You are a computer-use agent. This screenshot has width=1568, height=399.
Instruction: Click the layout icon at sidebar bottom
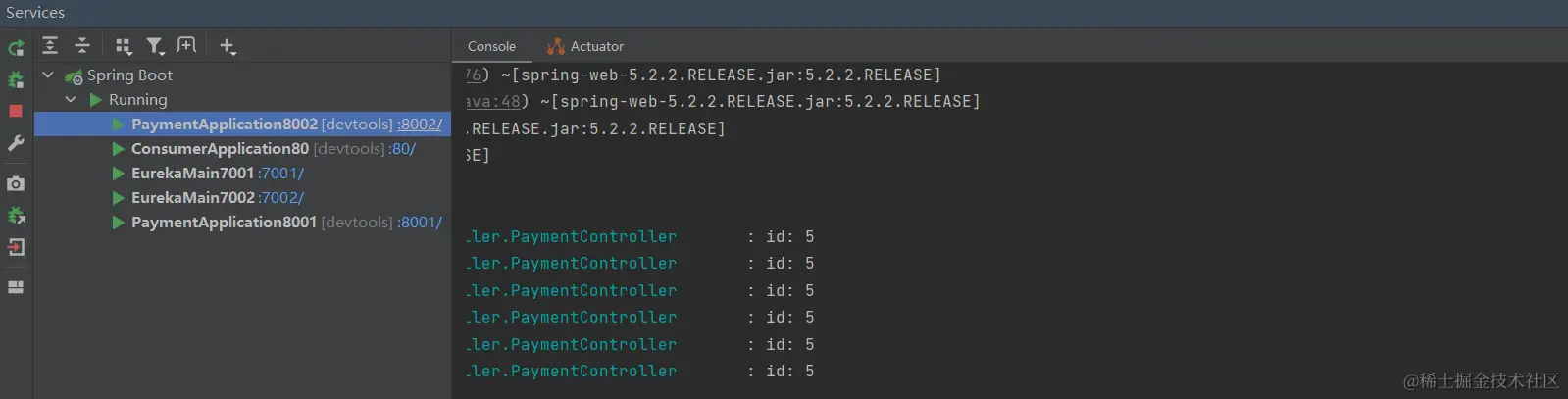click(16, 287)
